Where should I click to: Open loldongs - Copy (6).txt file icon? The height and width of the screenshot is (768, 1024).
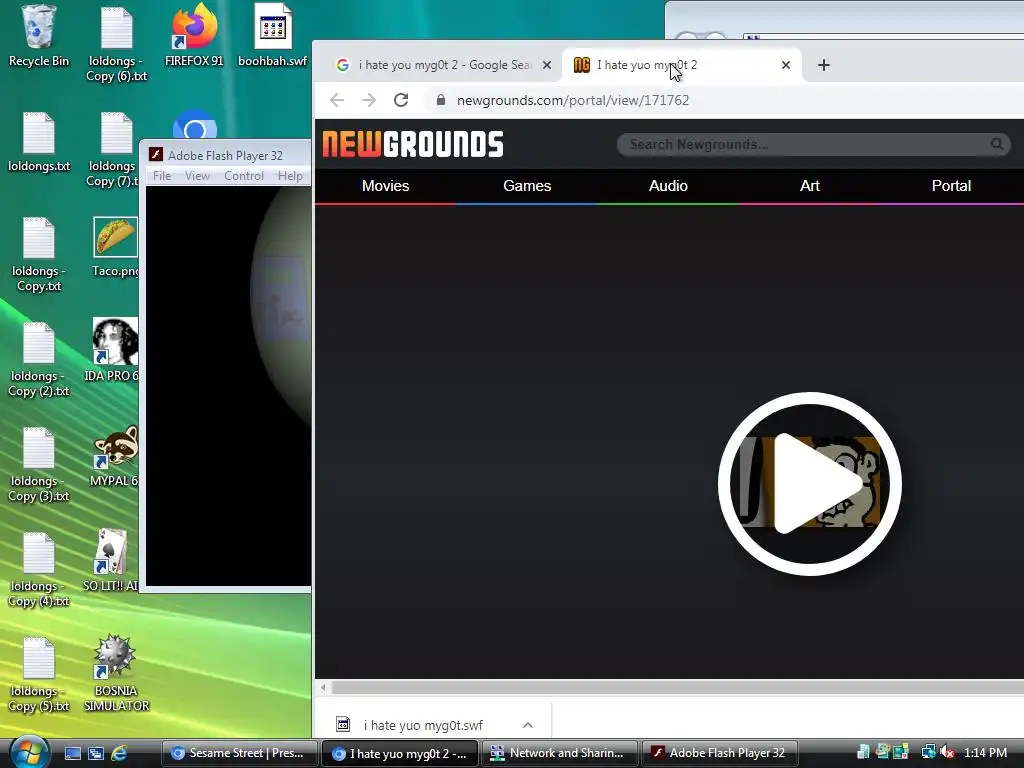116,43
